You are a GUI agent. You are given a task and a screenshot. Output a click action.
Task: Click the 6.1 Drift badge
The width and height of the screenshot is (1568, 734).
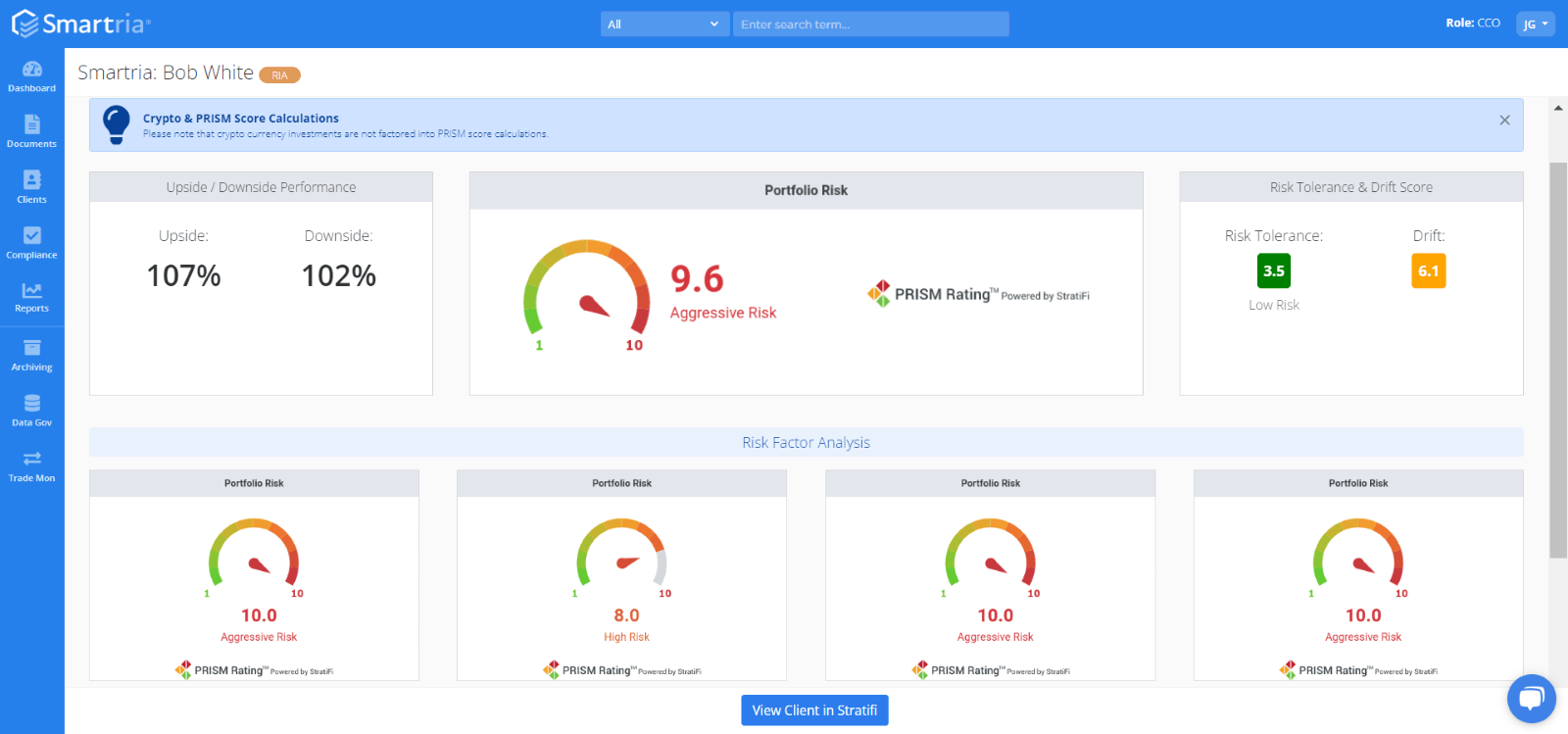pyautogui.click(x=1428, y=271)
